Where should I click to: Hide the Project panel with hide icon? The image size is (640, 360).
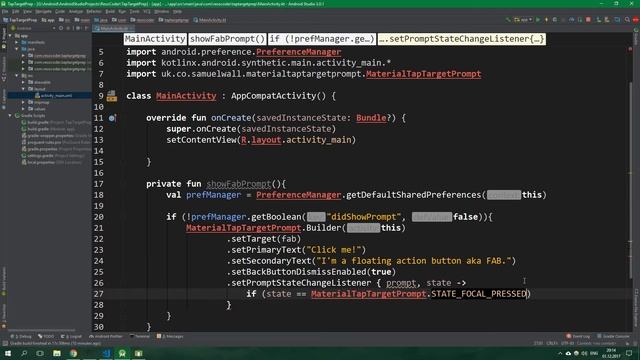87,28
